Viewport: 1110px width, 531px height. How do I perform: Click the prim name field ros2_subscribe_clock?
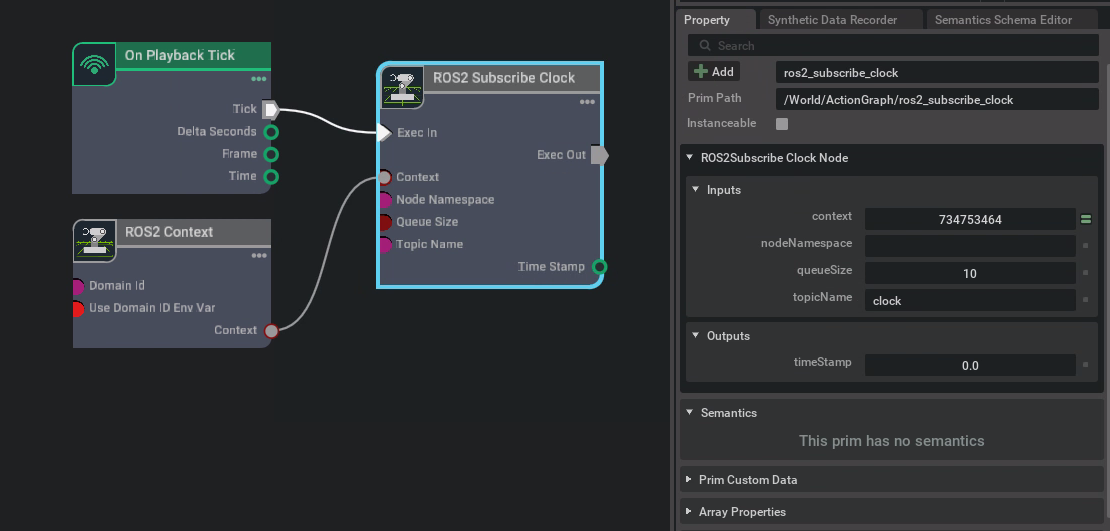click(x=937, y=72)
